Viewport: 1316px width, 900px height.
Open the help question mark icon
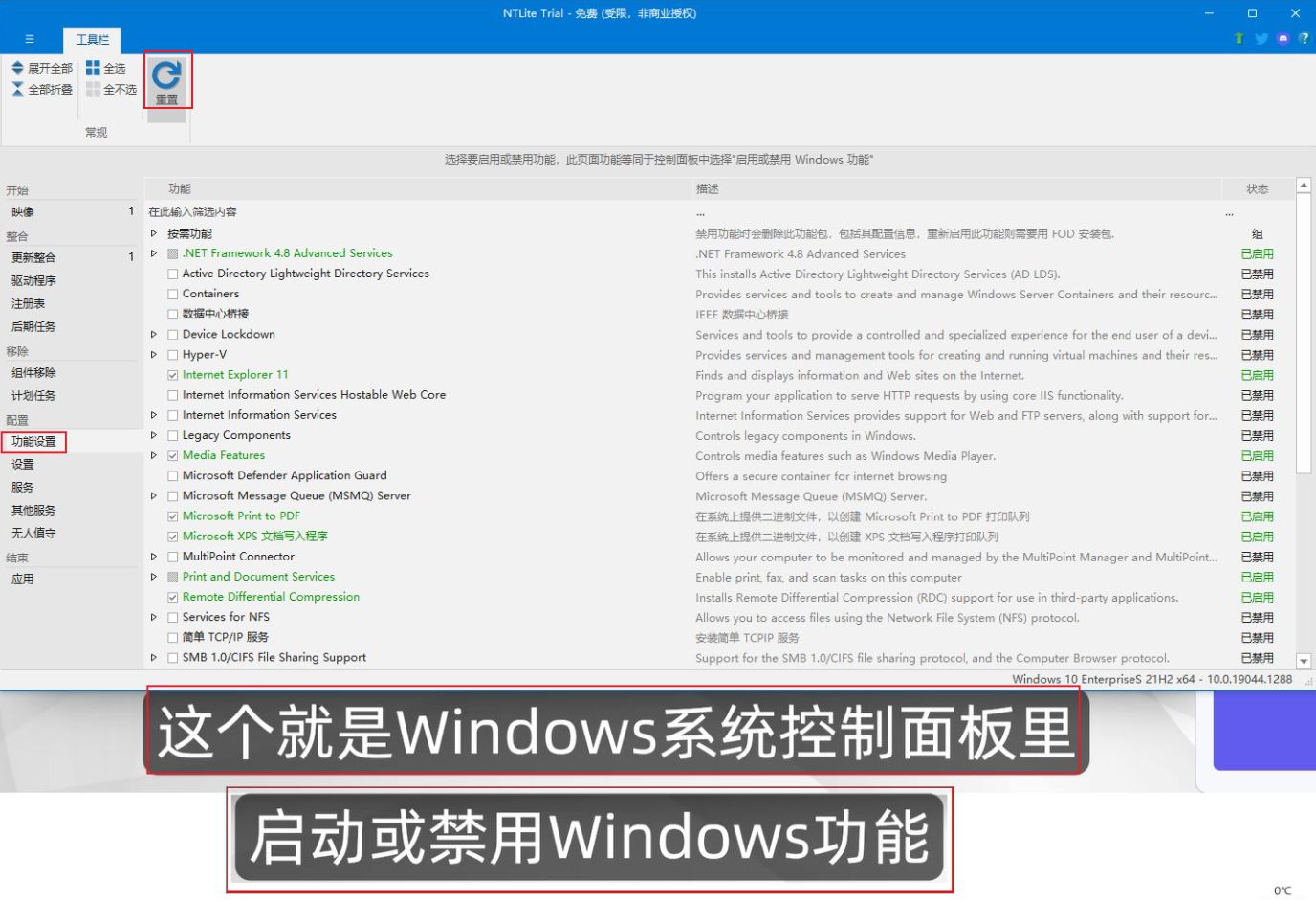click(x=1304, y=38)
